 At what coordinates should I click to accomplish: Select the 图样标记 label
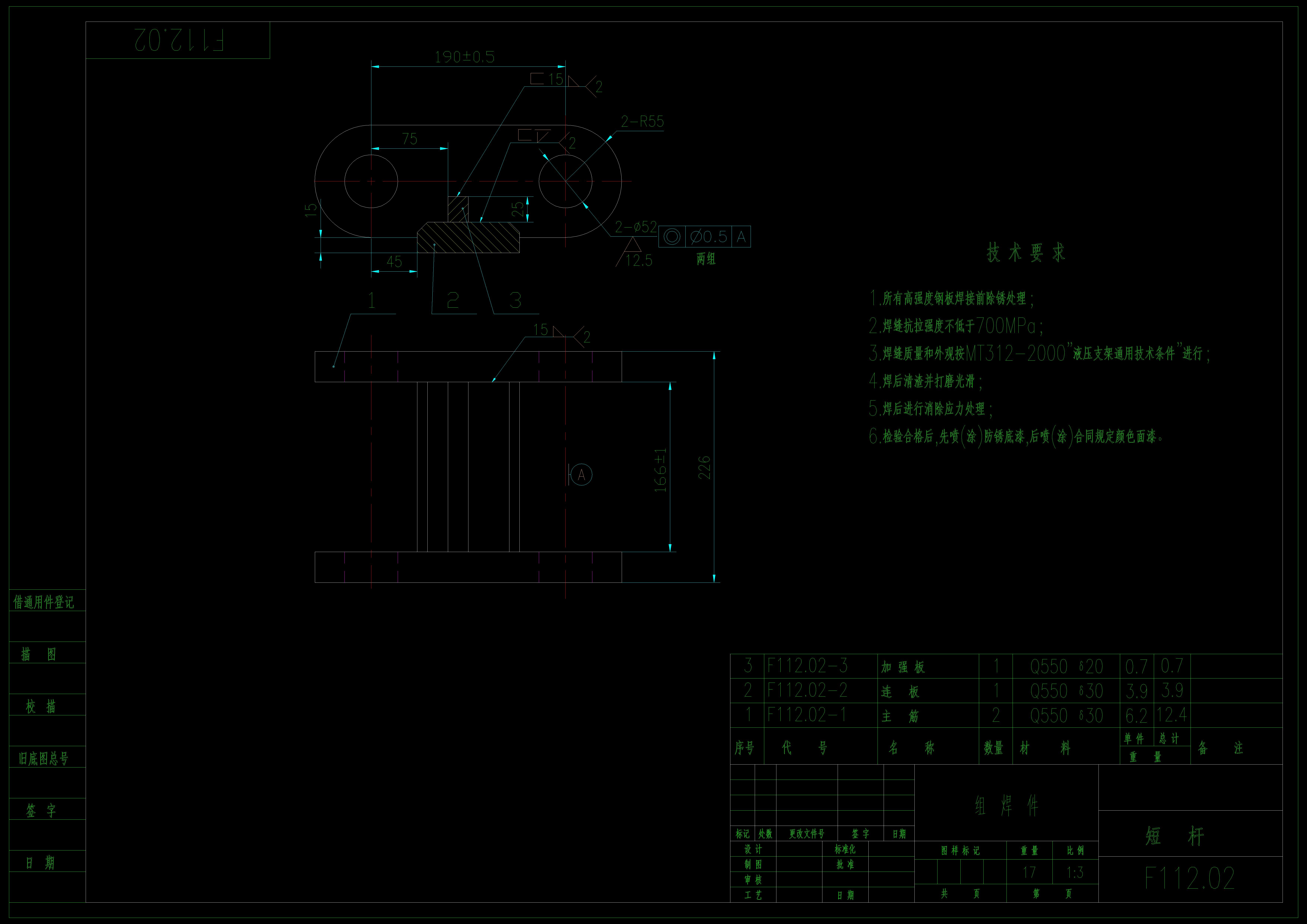[960, 851]
